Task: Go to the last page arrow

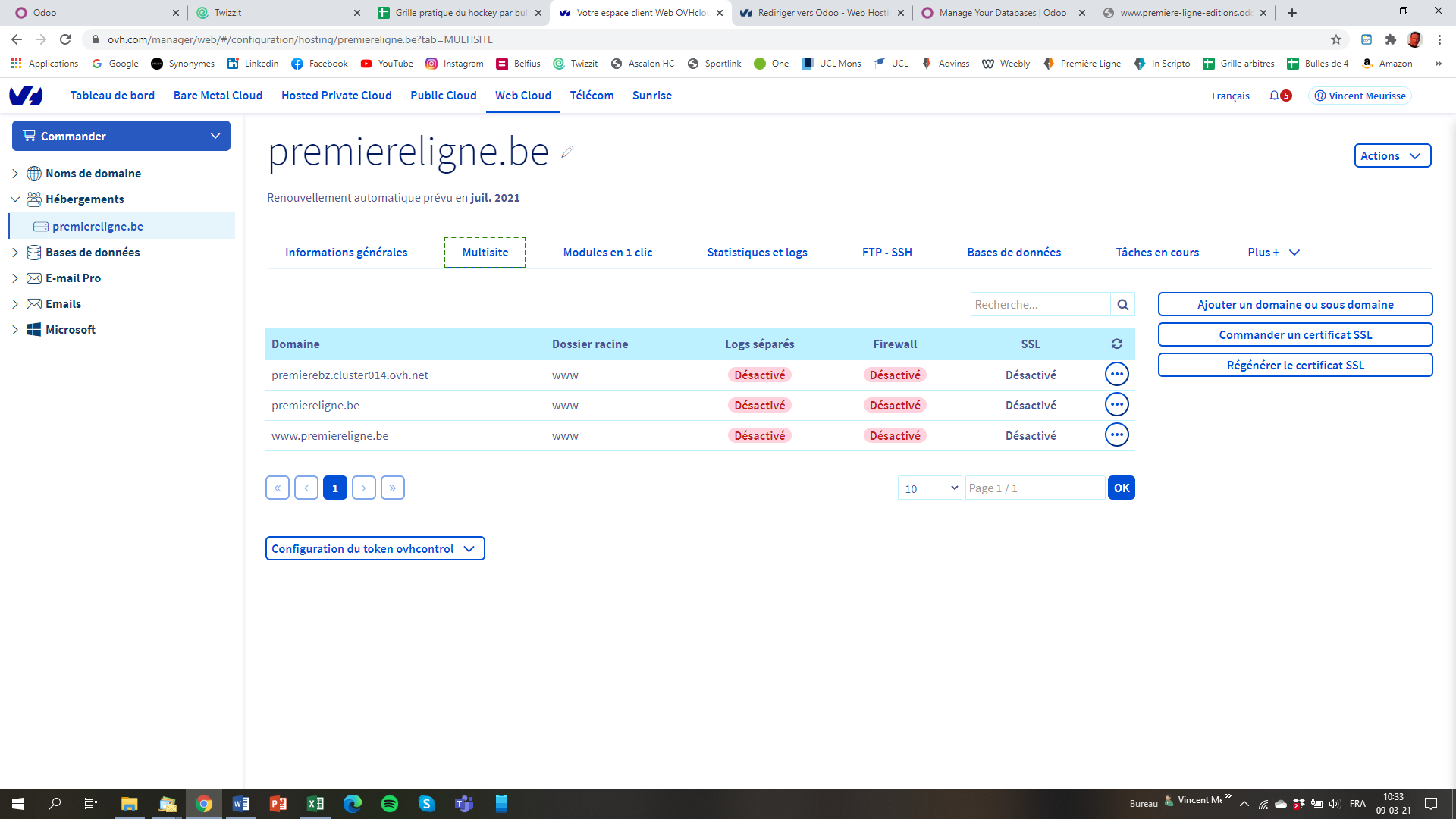Action: 392,488
